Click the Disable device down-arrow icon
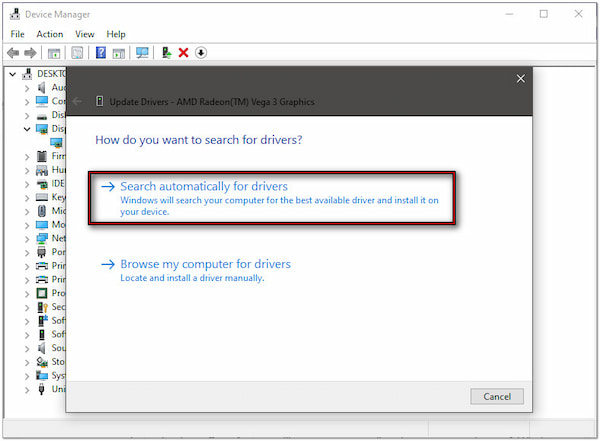The width and height of the screenshot is (600, 441). 201,52
